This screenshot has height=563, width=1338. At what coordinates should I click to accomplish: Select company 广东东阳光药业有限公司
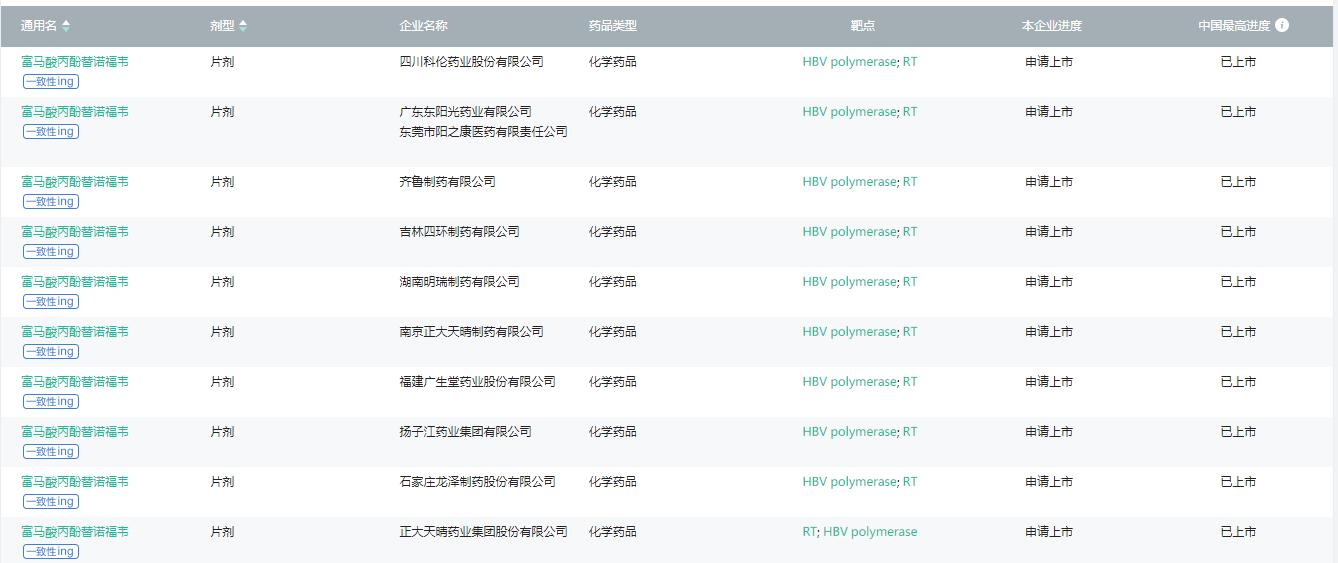(465, 112)
